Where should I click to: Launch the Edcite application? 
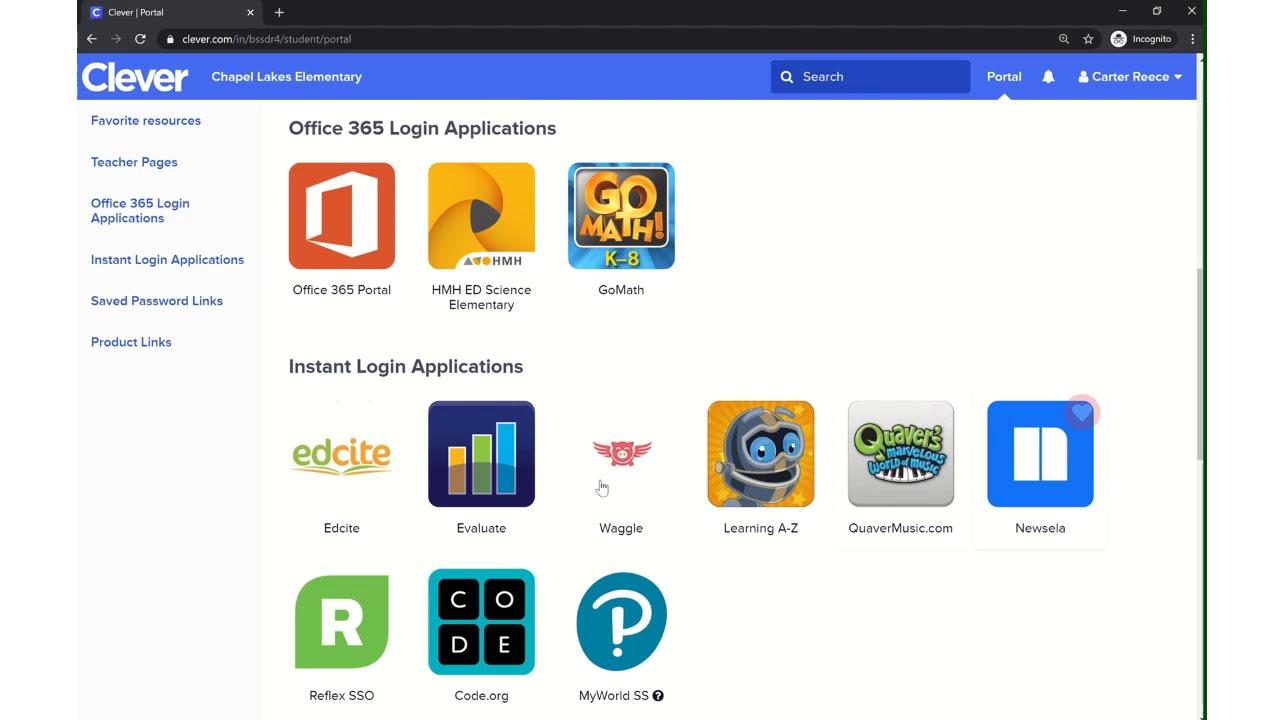[341, 454]
